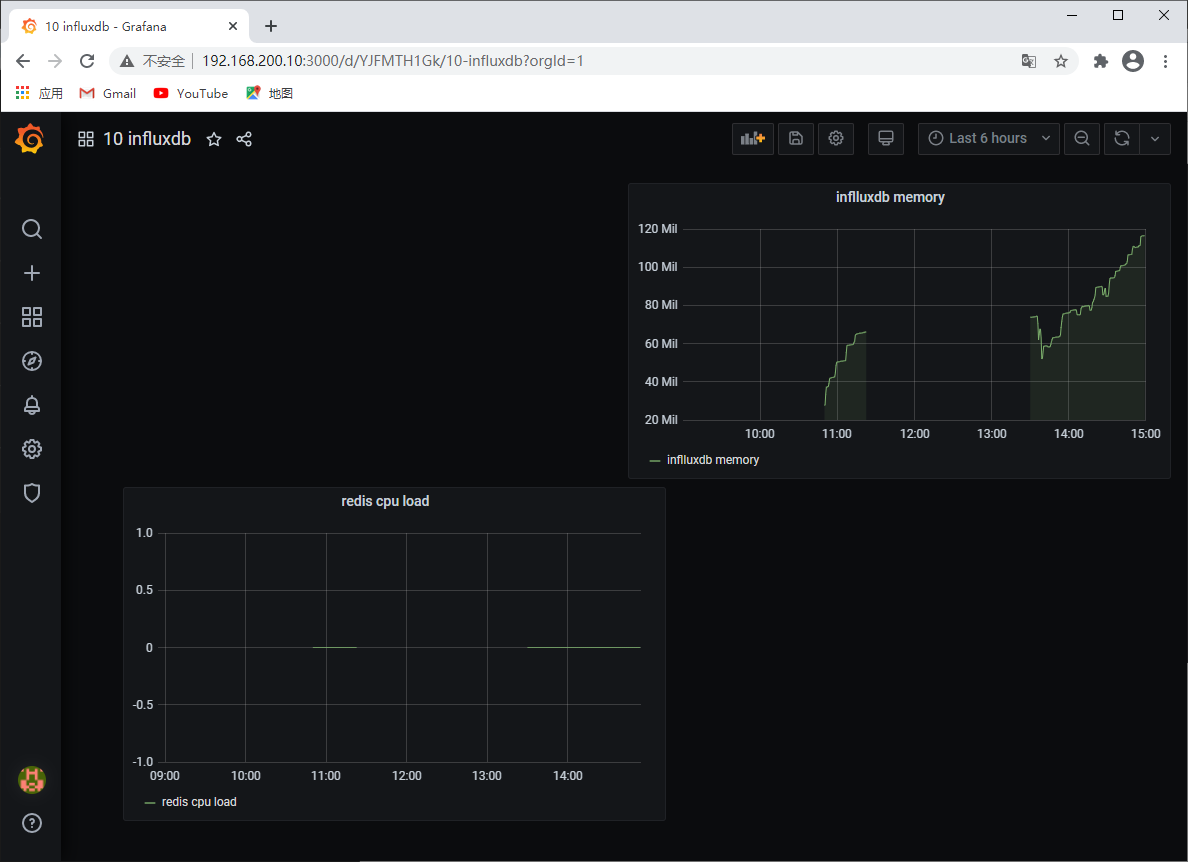Open a new browser tab

pyautogui.click(x=270, y=26)
